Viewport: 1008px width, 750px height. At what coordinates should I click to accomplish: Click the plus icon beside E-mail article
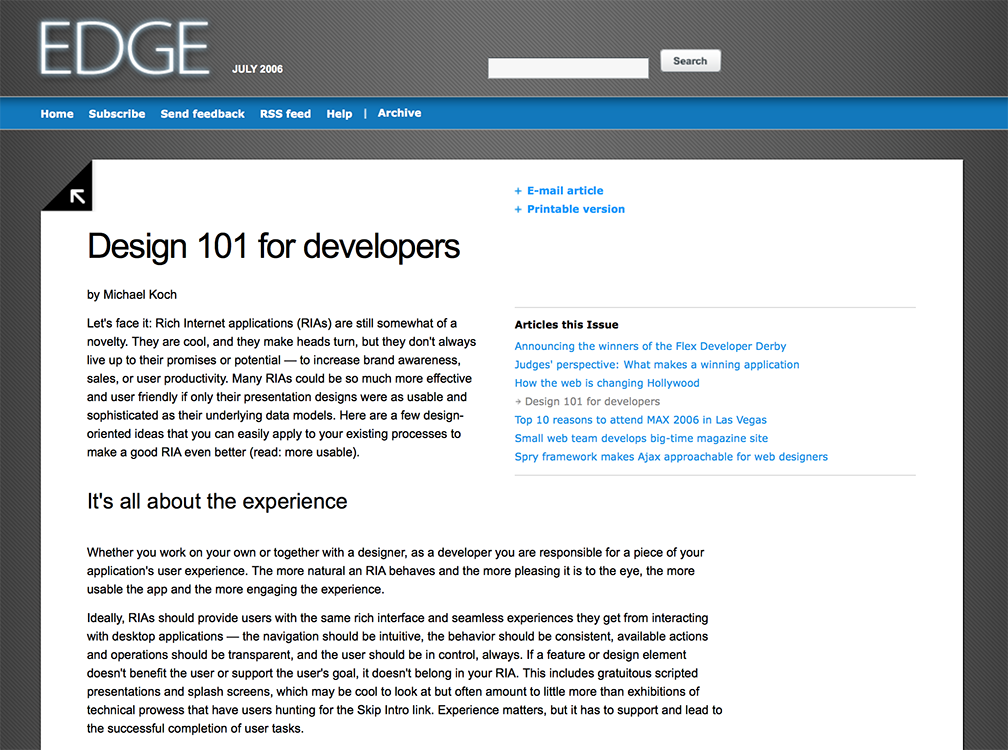click(x=517, y=190)
